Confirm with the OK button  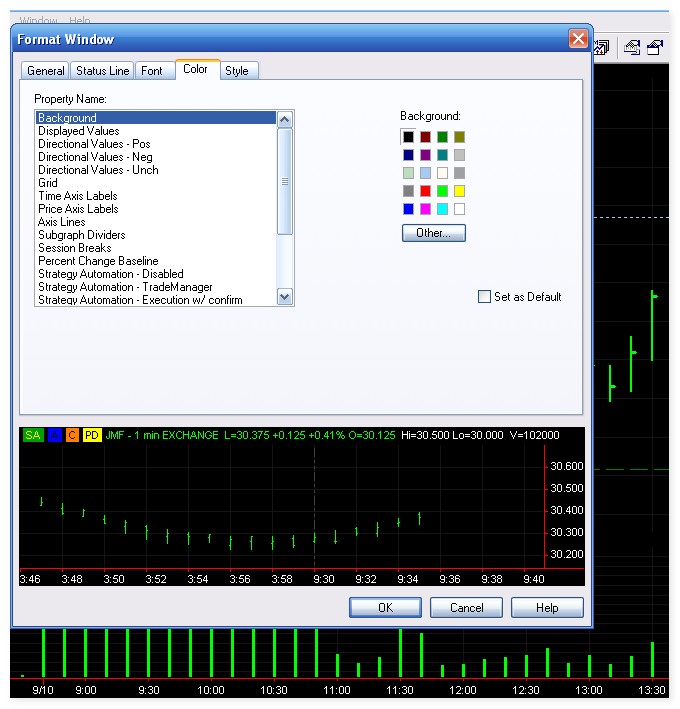click(385, 607)
